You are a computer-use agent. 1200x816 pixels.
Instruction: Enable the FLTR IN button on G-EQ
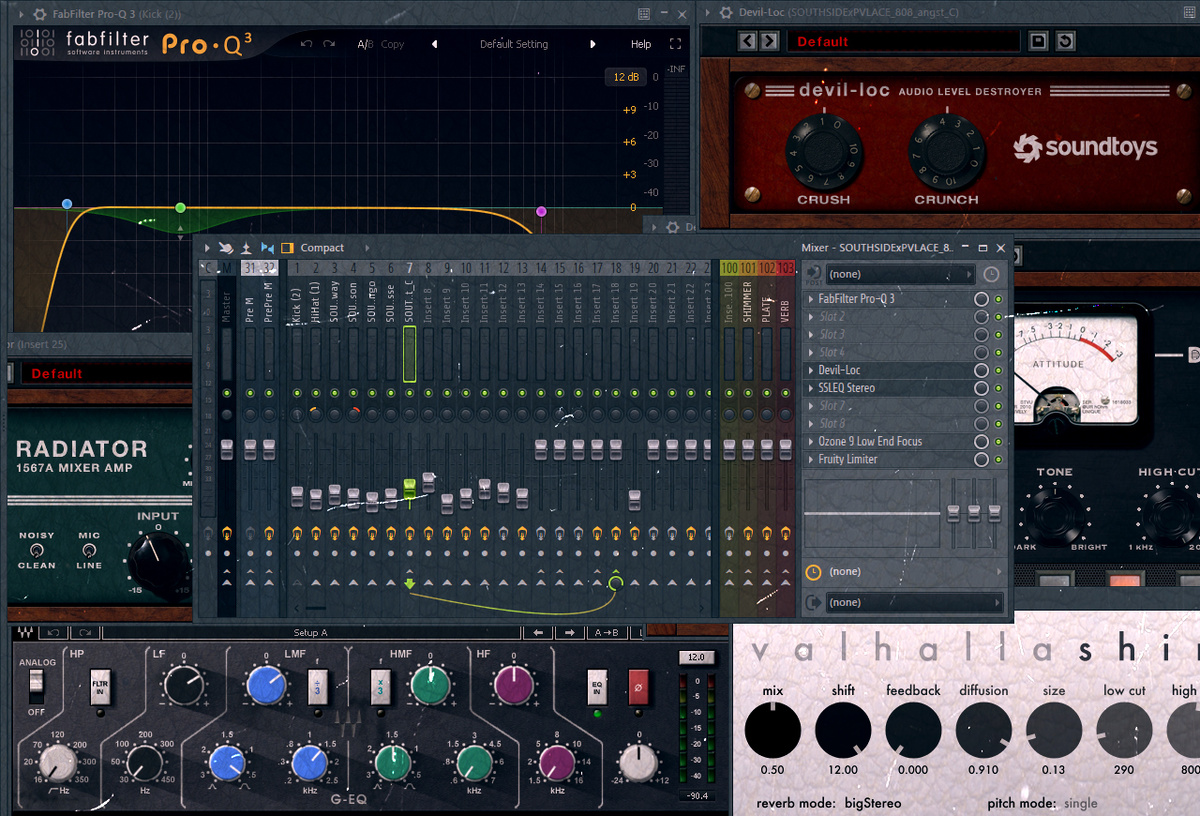pyautogui.click(x=99, y=688)
